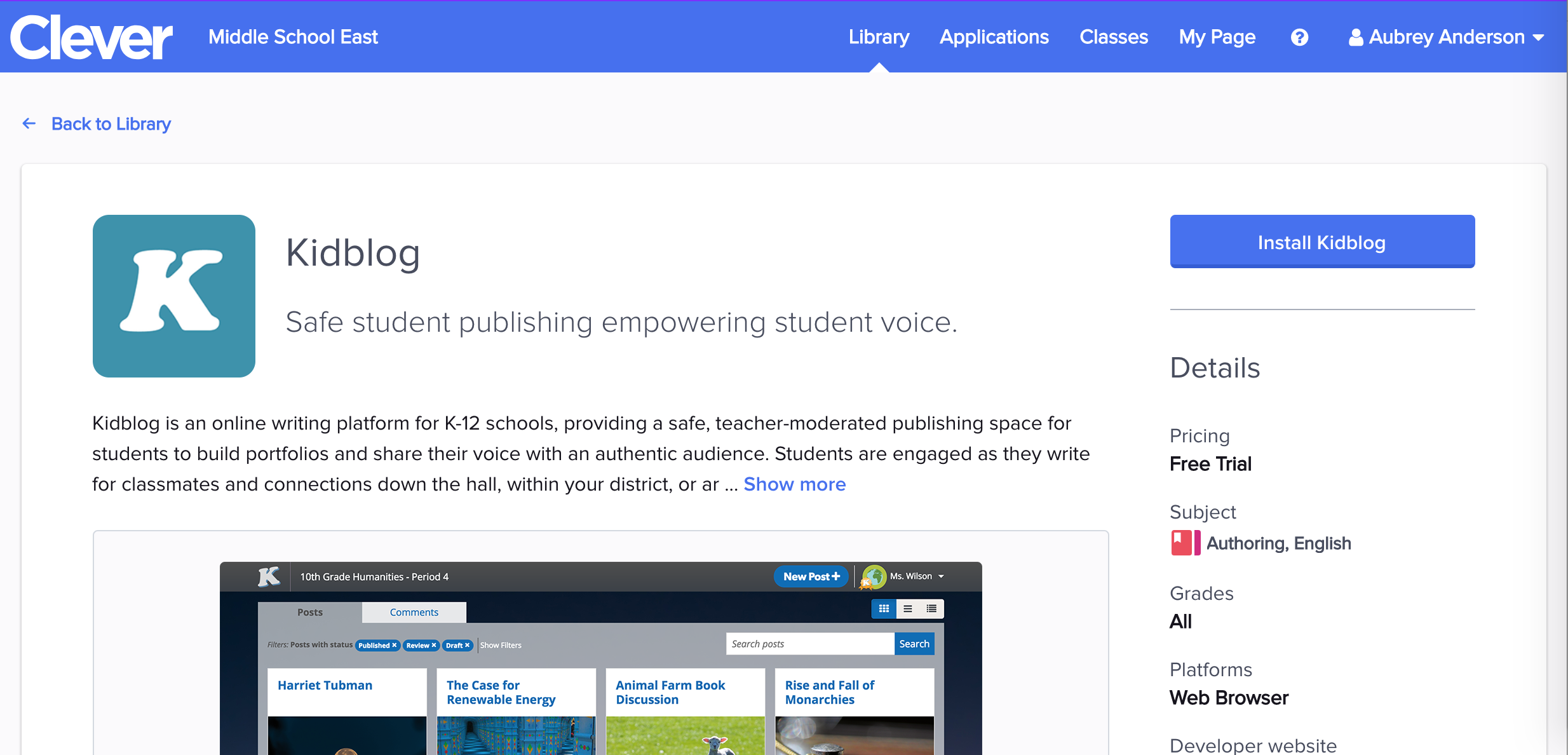Remove the Draft filter tag

coord(467,645)
